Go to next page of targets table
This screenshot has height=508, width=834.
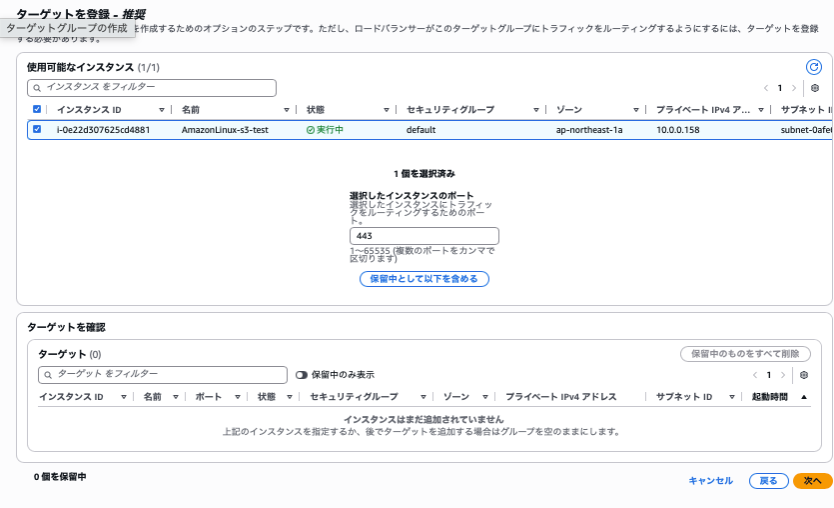tap(782, 375)
